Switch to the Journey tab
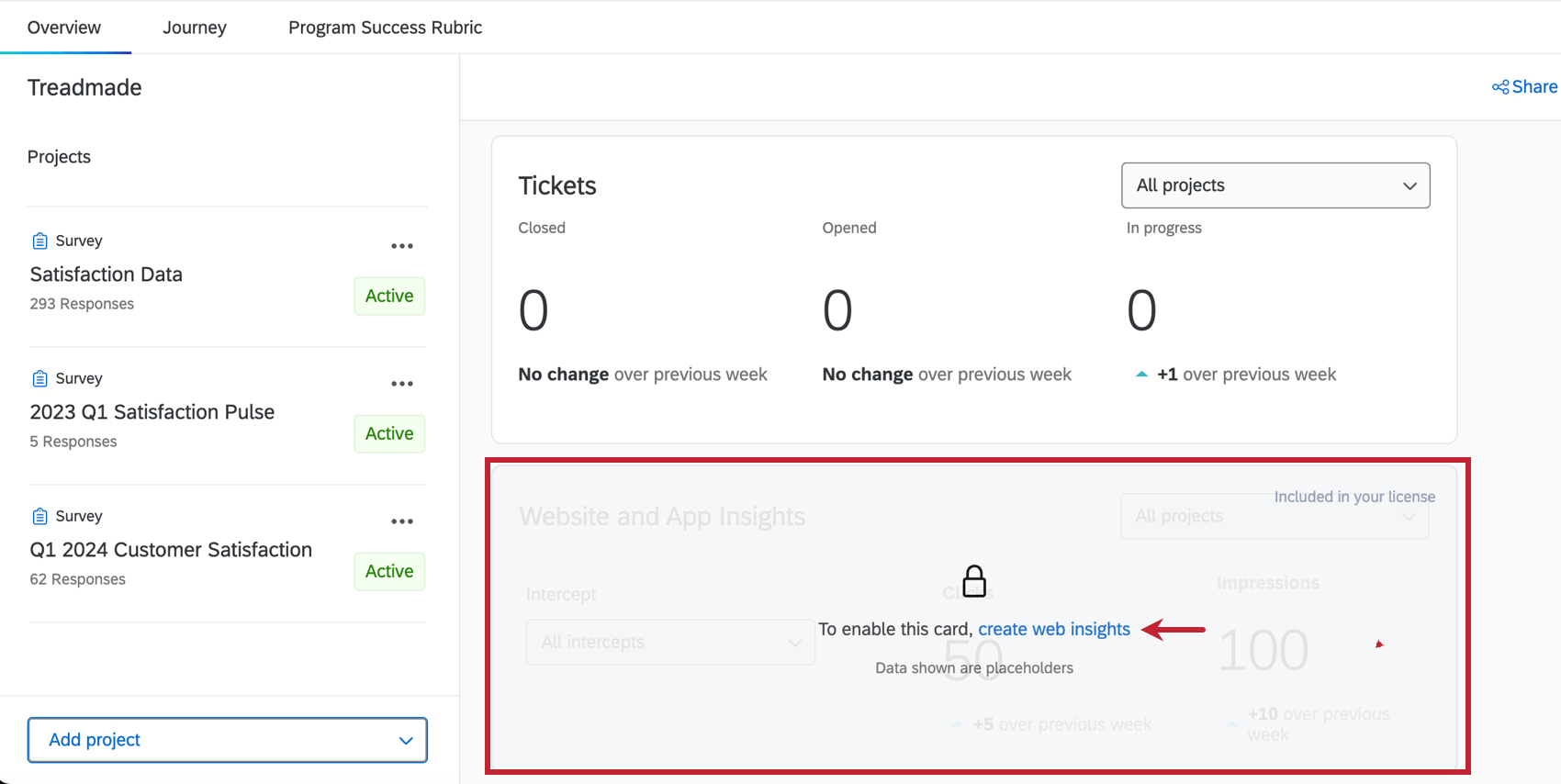1561x784 pixels. click(x=195, y=28)
